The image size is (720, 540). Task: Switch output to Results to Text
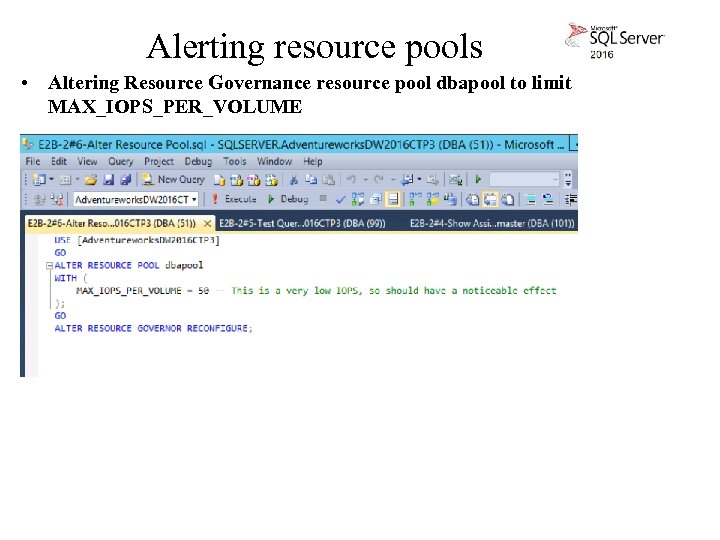472,199
